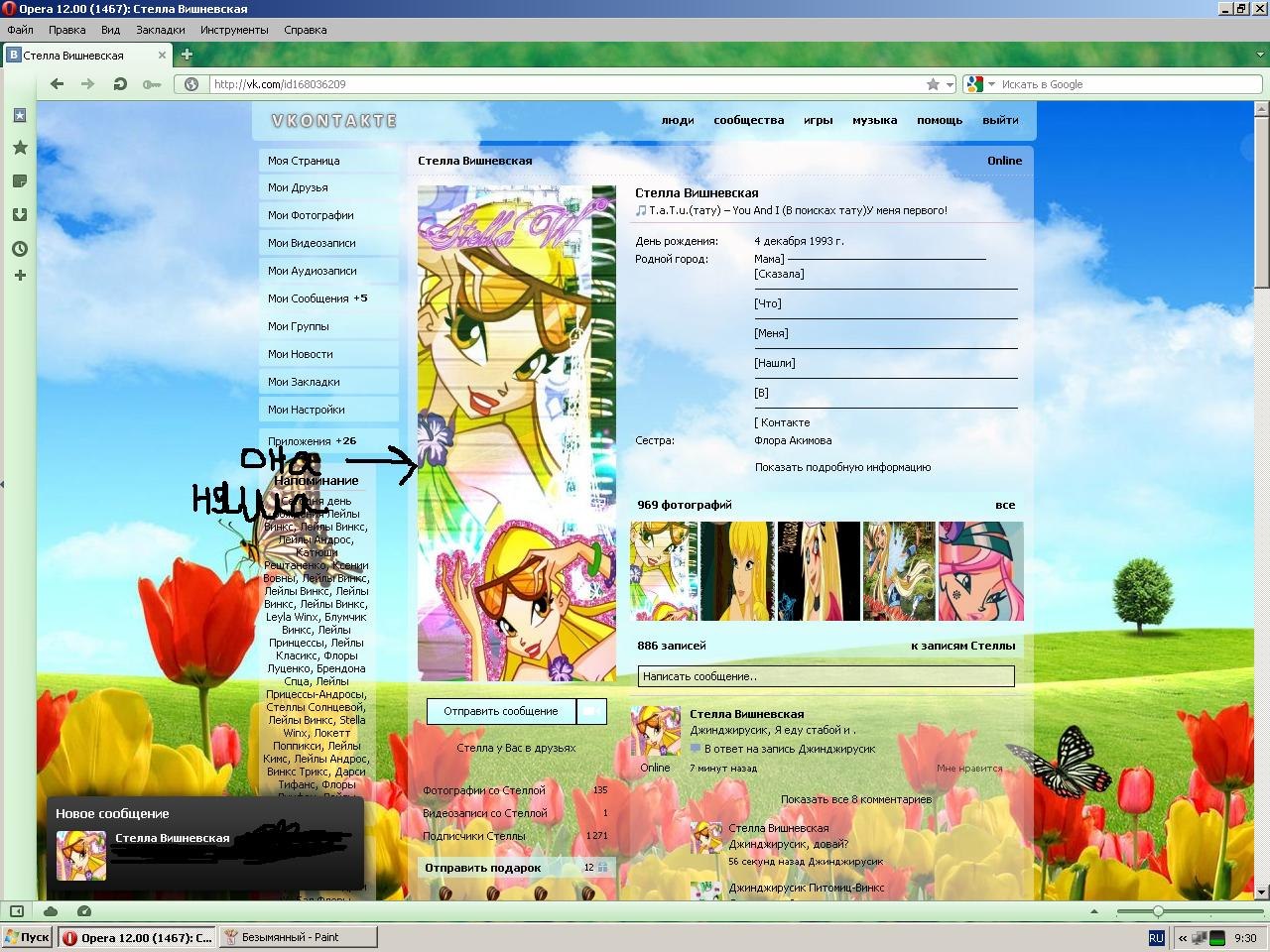The image size is (1270, 952).
Task: Click the Opera Turbo gauge icon
Action: point(84,910)
